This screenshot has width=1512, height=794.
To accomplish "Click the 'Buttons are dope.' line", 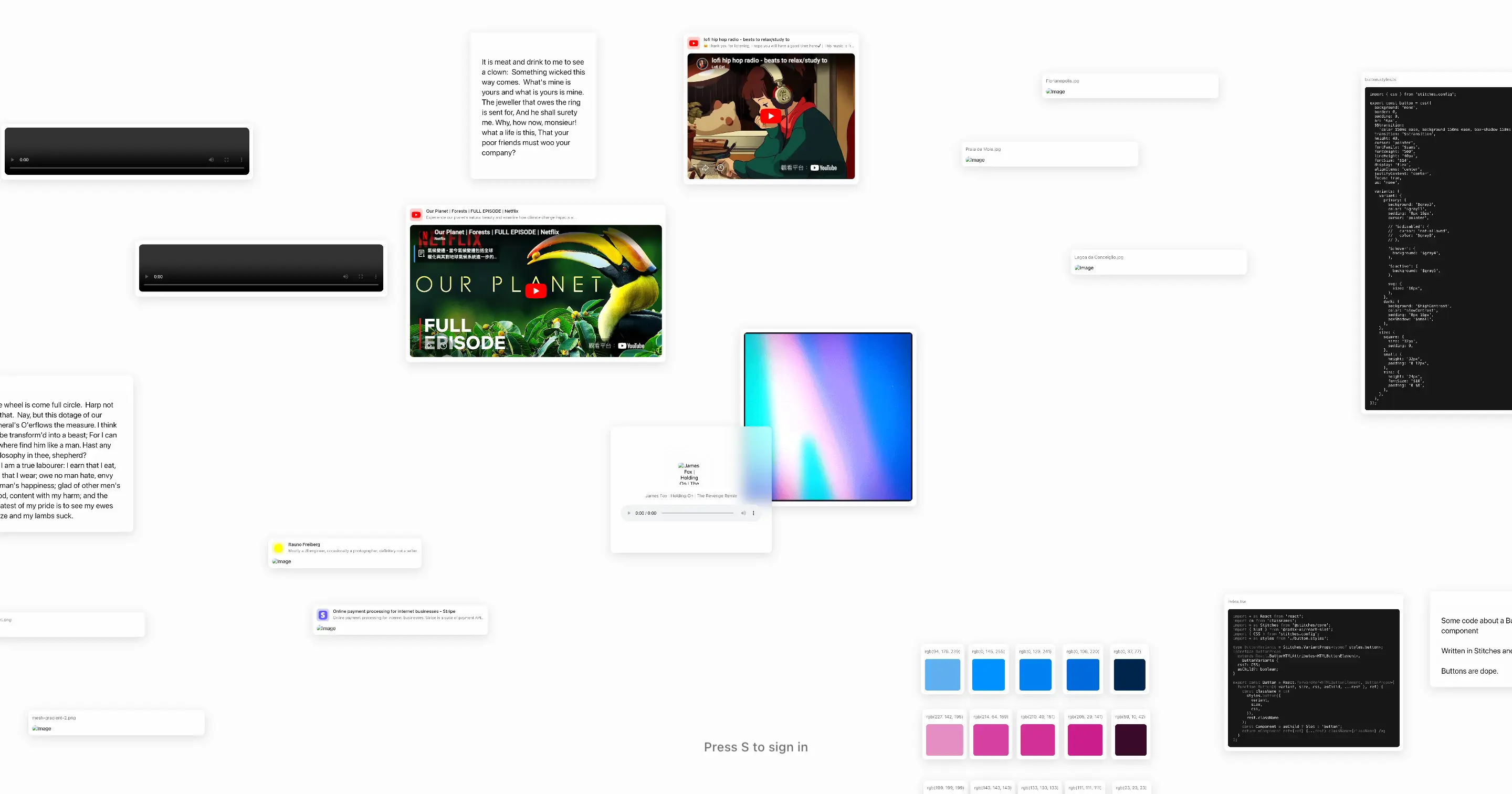I will click(x=1469, y=671).
